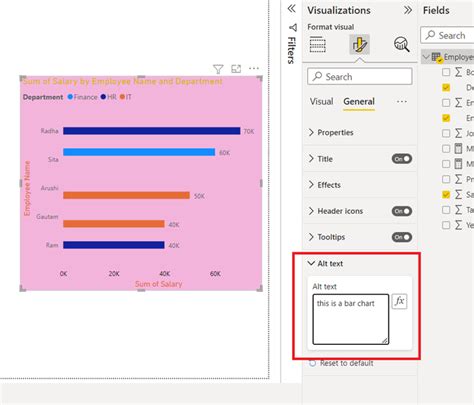
Task: Check the Ta field checkbox
Action: click(x=446, y=210)
